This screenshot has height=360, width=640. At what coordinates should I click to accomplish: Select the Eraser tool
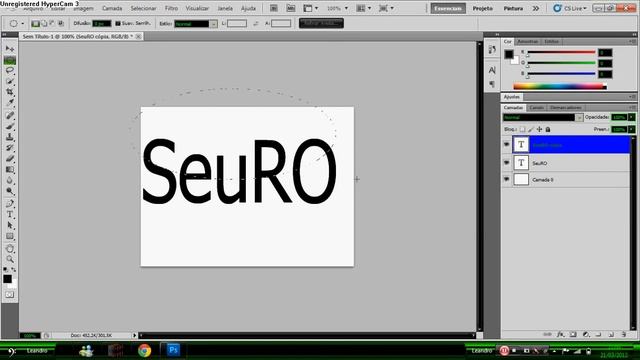(10, 158)
